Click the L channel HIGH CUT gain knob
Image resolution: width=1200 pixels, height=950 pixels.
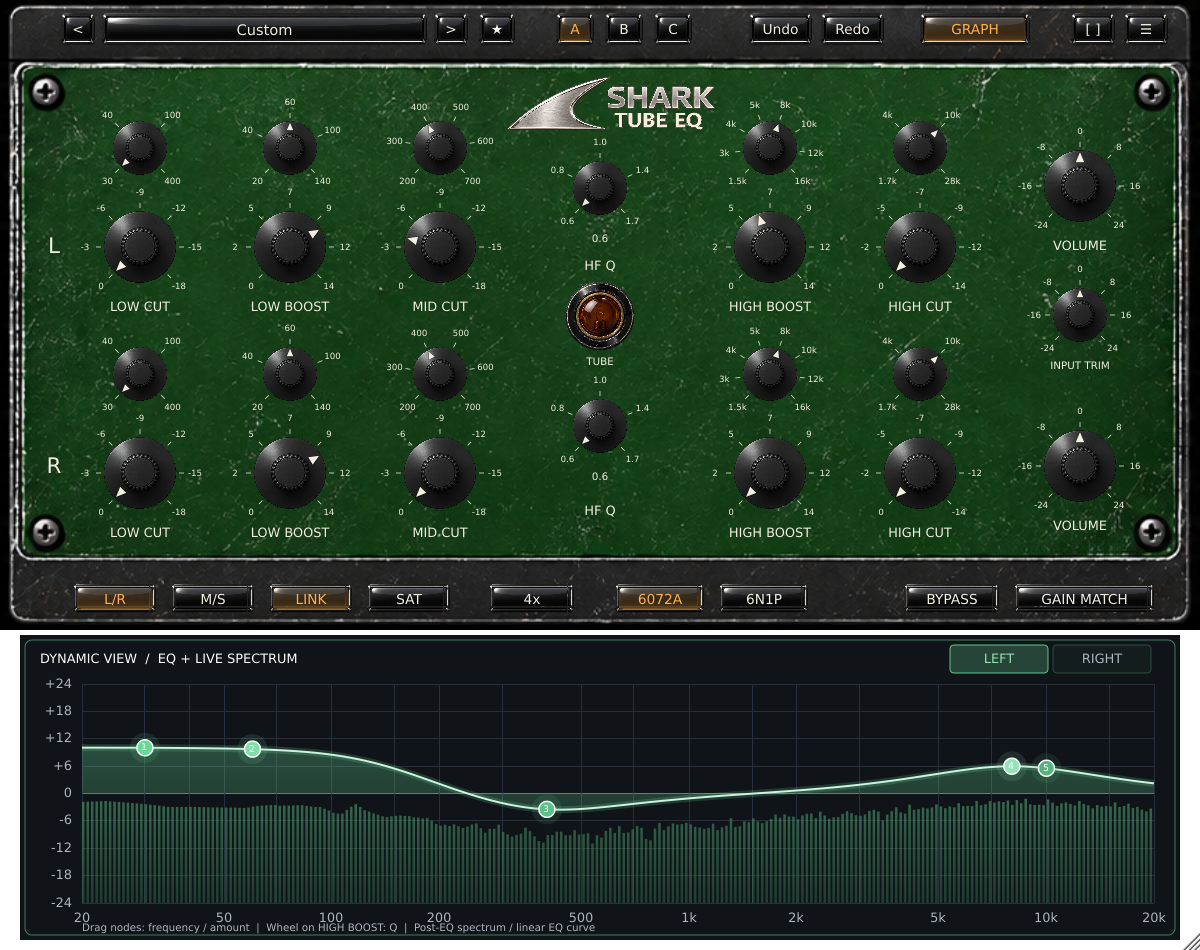pos(920,246)
